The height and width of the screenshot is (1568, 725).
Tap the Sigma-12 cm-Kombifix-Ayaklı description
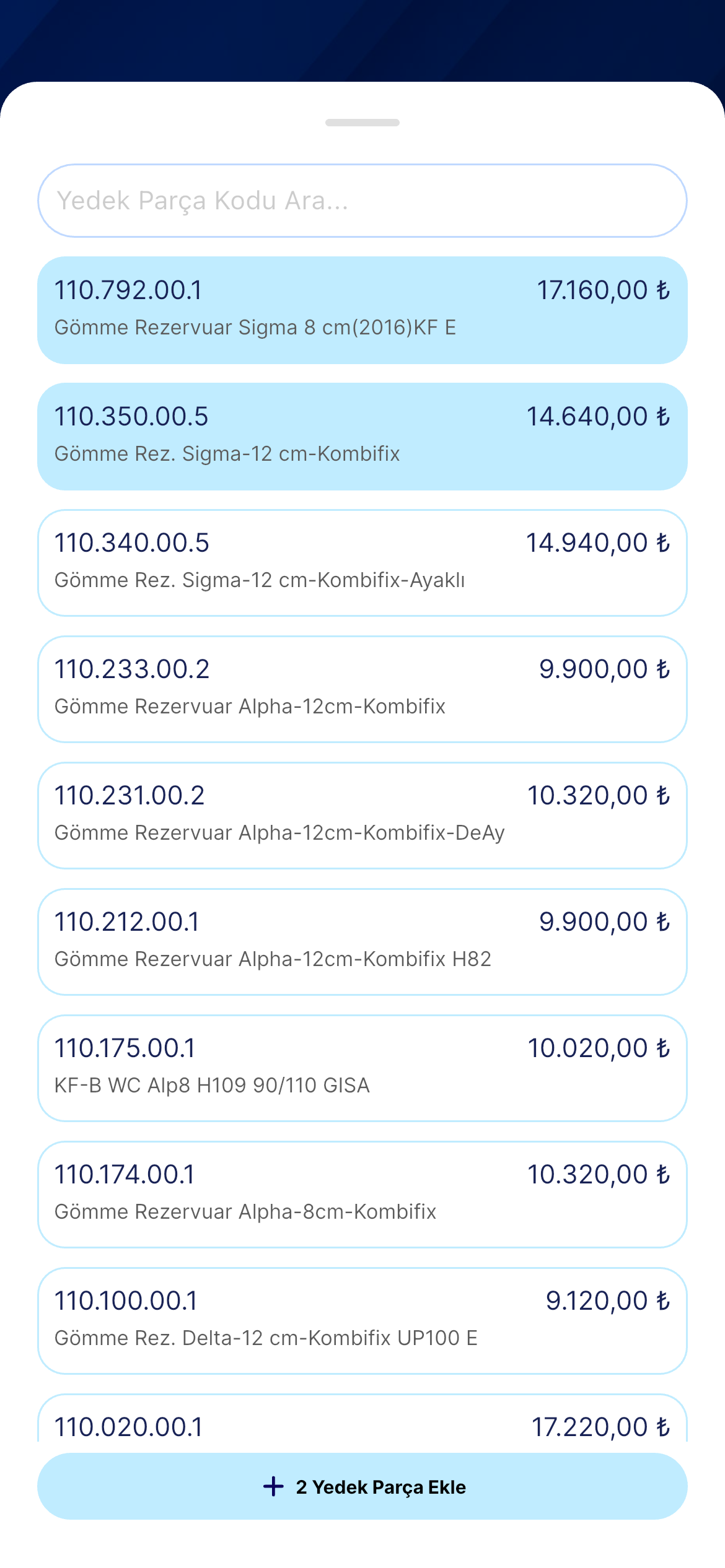(260, 580)
